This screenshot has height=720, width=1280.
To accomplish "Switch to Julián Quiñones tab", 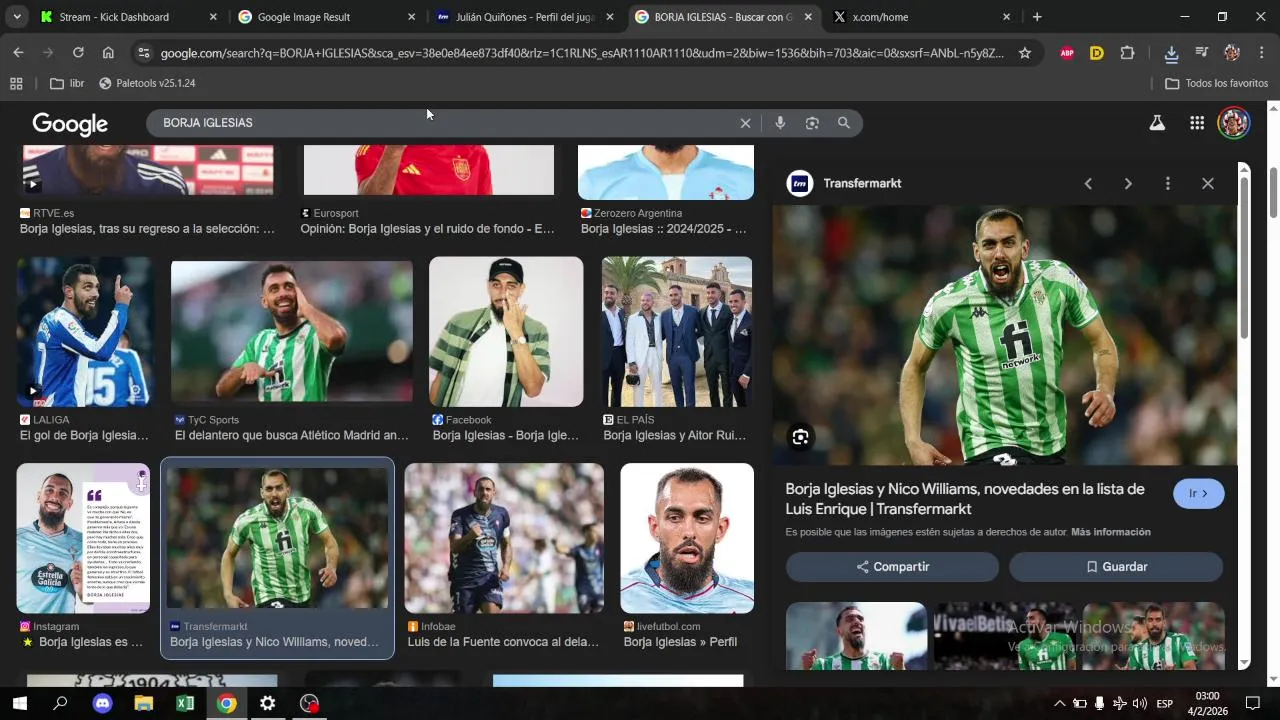I will (524, 17).
